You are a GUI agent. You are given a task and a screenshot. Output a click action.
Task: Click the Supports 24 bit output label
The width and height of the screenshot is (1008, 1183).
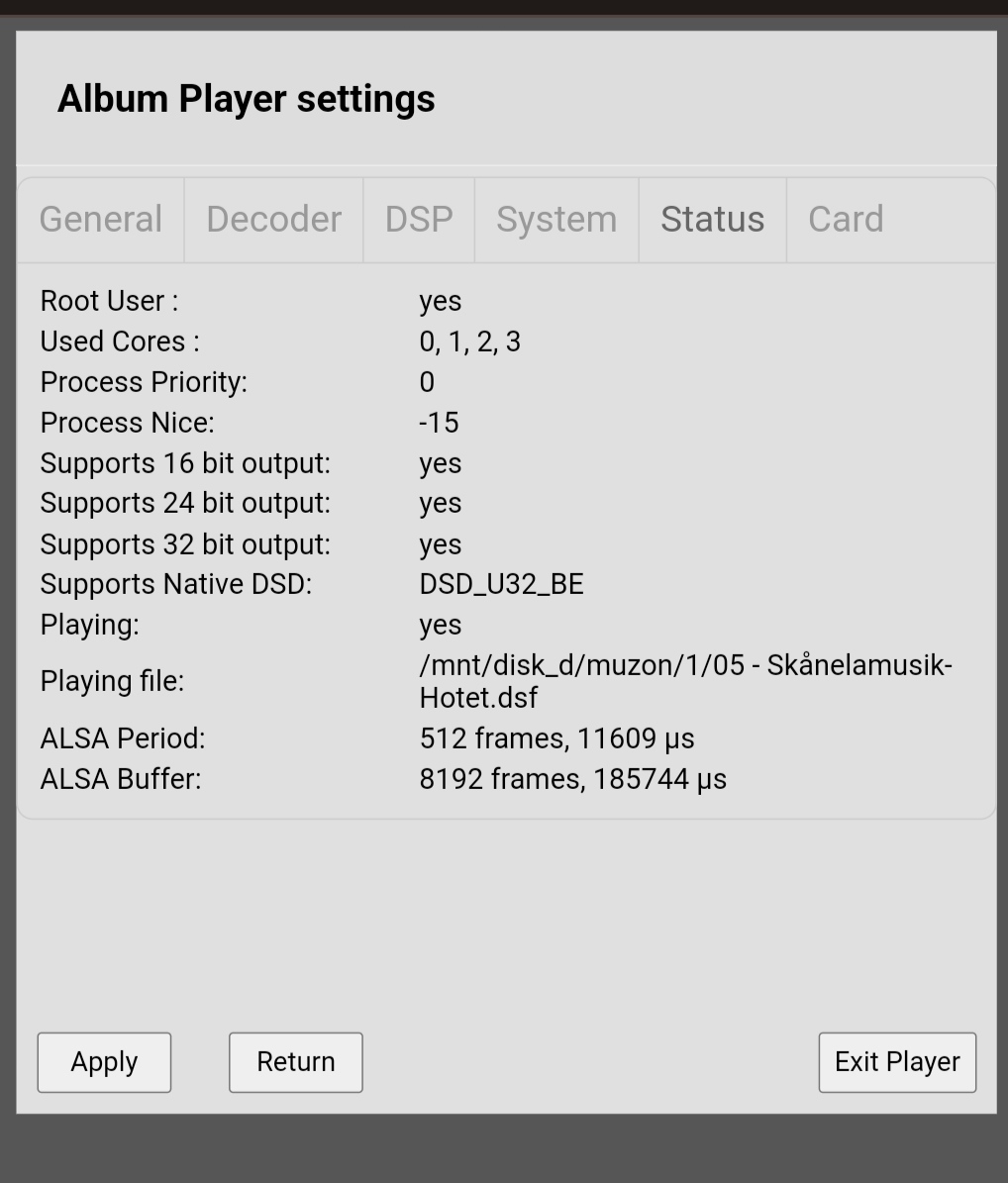(x=185, y=503)
